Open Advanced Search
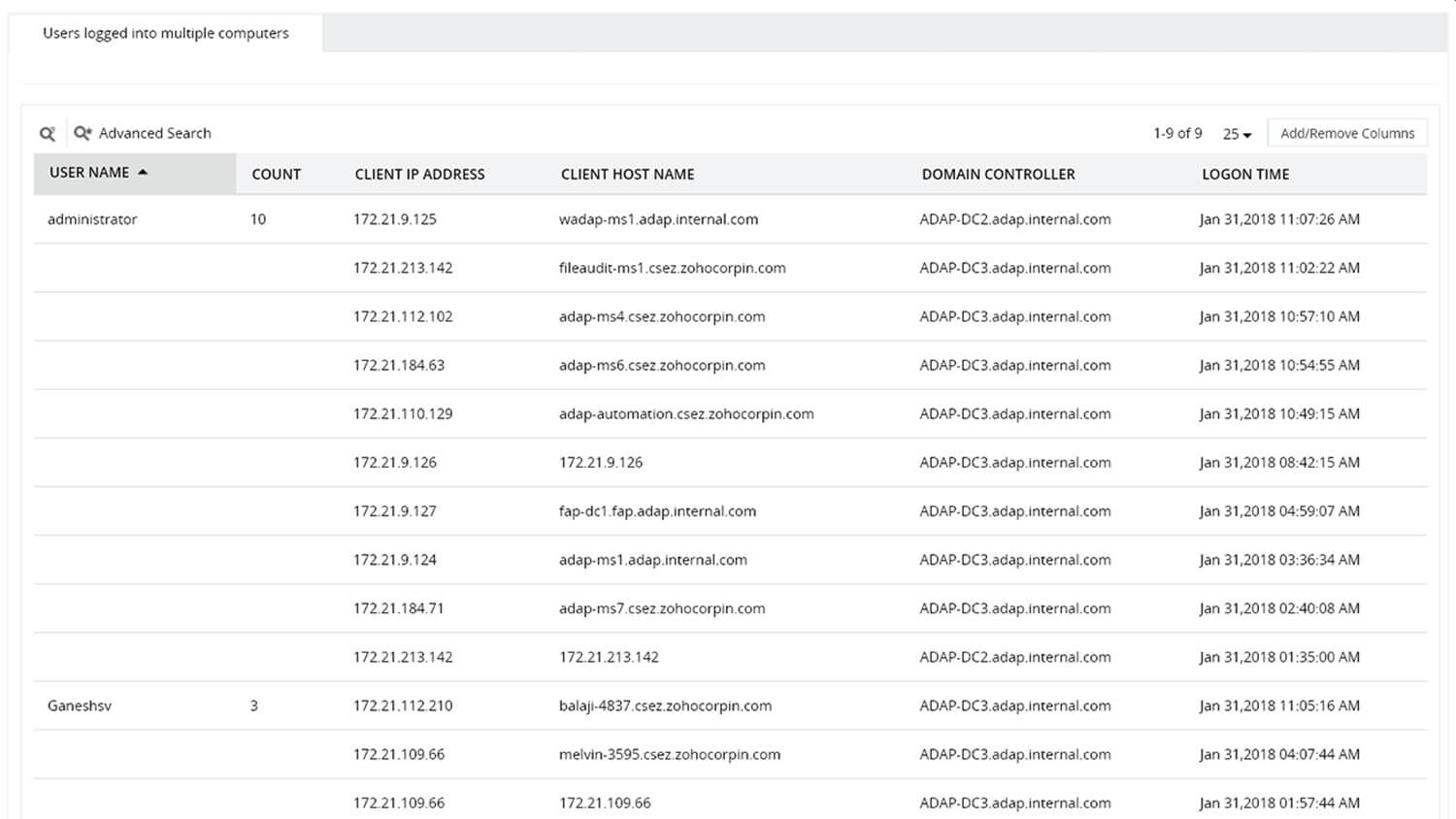Viewport: 1456px width, 819px height. (x=143, y=134)
